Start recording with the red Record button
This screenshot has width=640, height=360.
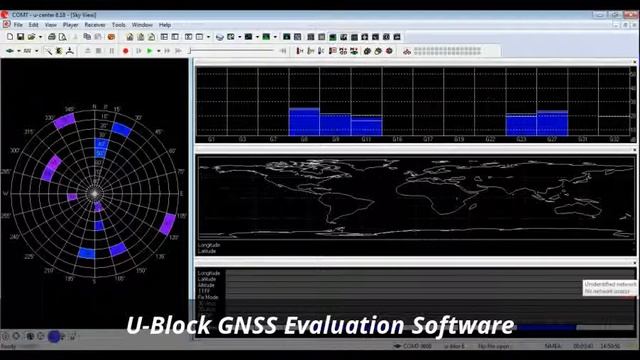coord(126,51)
